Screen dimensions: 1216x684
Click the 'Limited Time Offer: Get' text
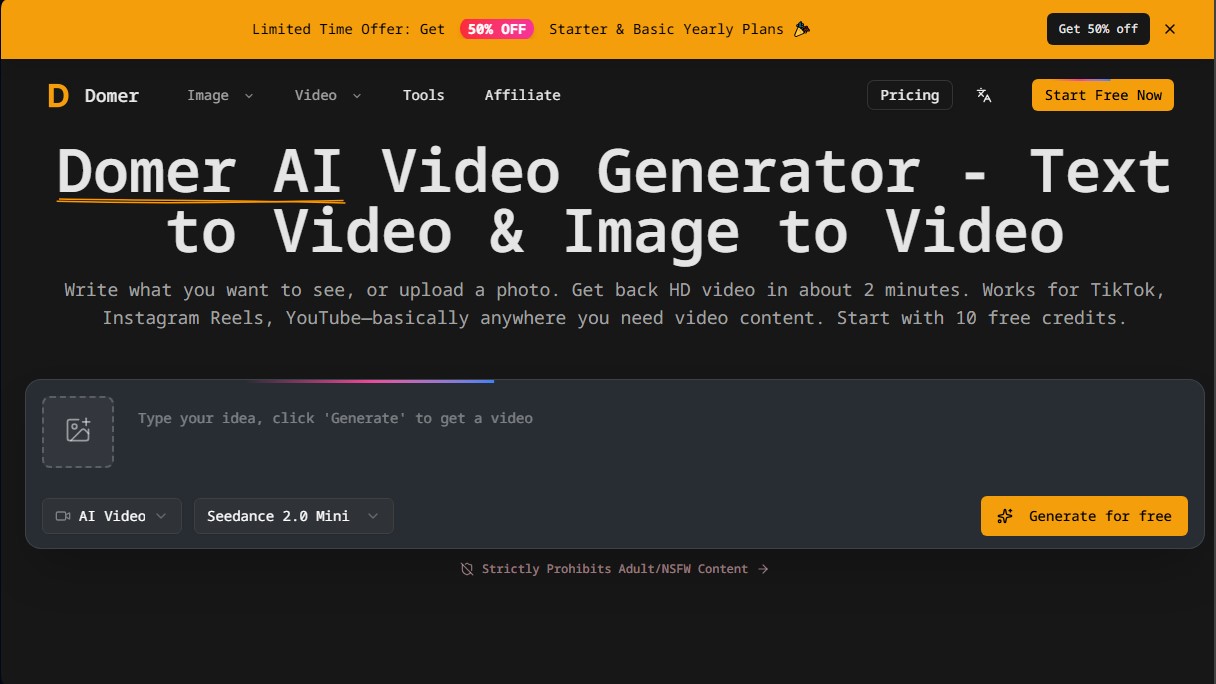coord(348,29)
